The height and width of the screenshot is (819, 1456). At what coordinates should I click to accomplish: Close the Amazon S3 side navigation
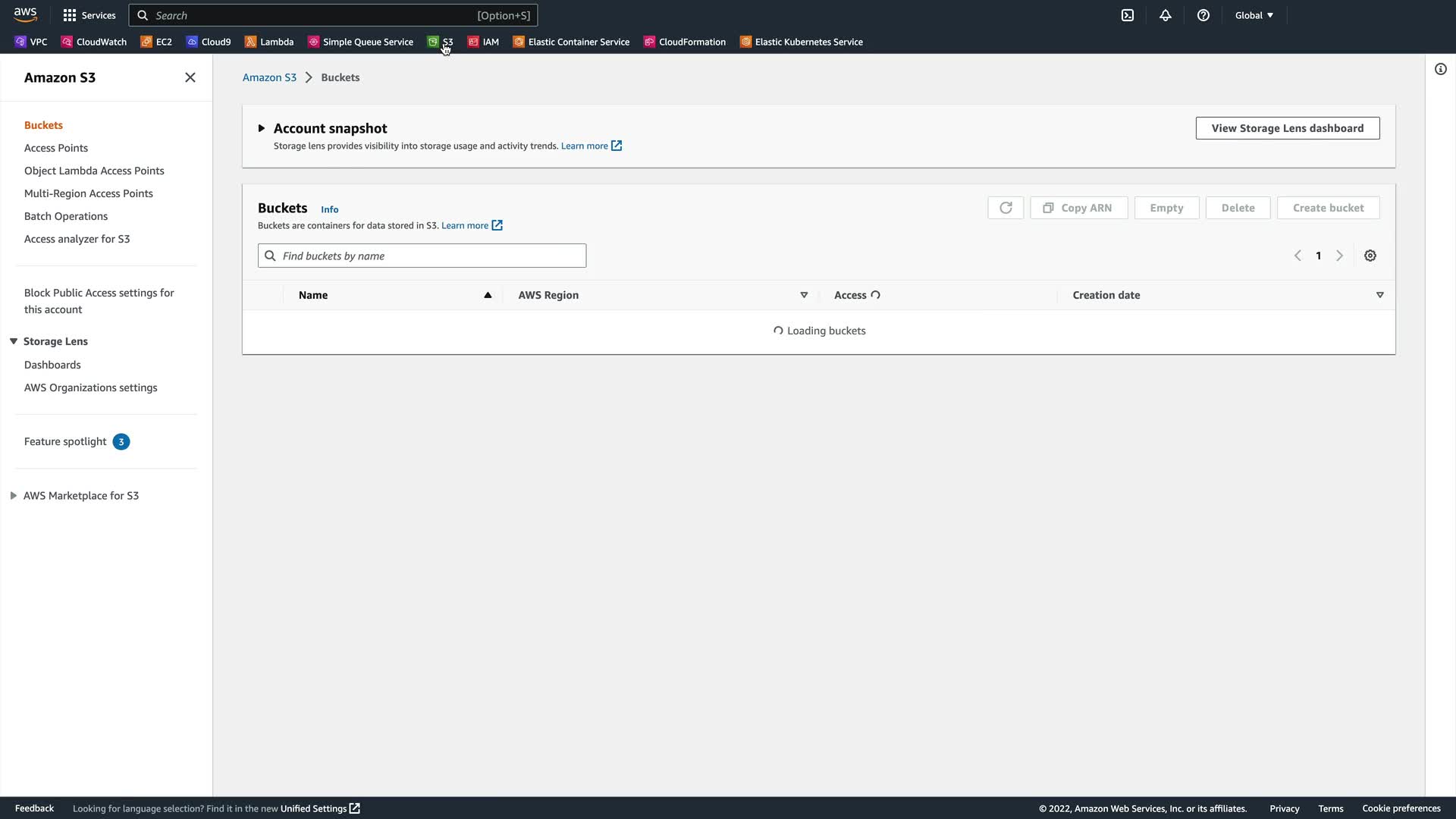click(x=190, y=77)
